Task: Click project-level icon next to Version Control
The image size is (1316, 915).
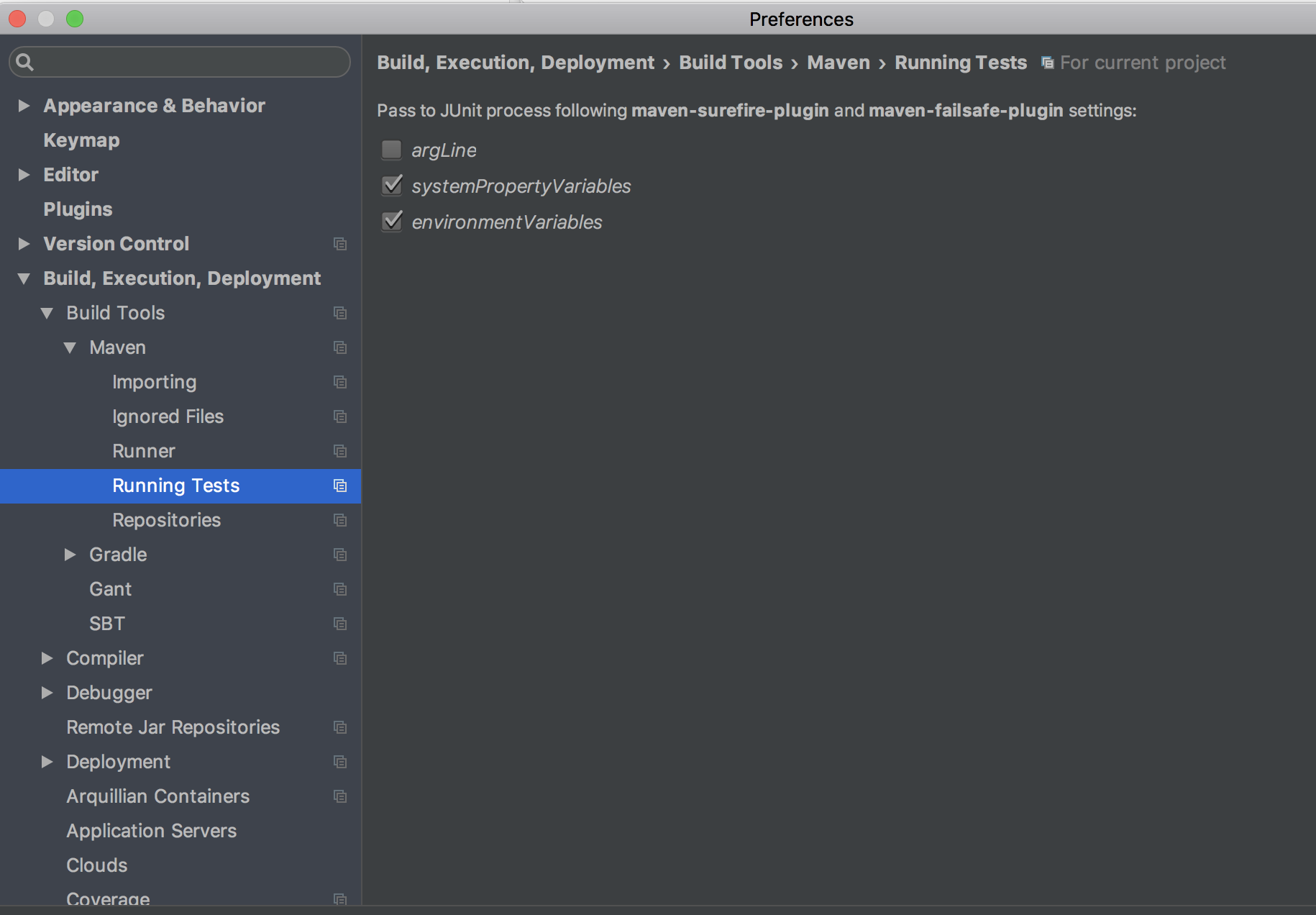Action: 340,244
